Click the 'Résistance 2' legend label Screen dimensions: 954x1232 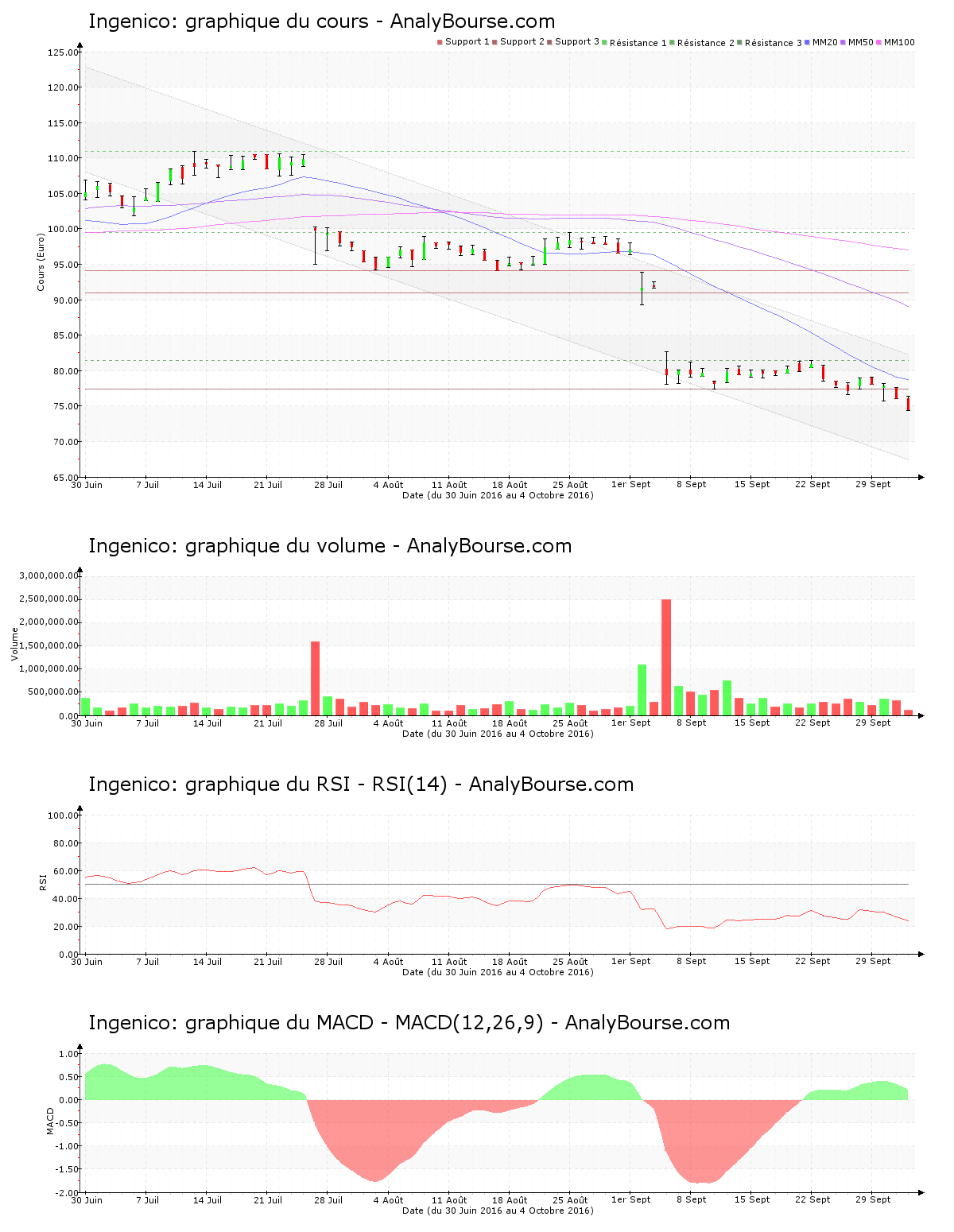706,43
